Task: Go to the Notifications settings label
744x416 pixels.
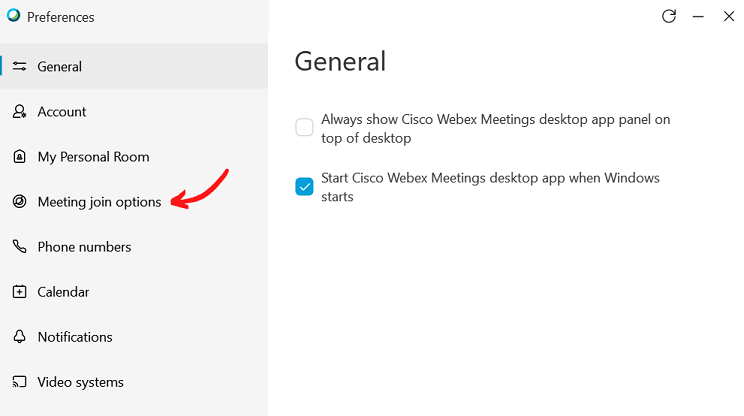Action: tap(75, 337)
